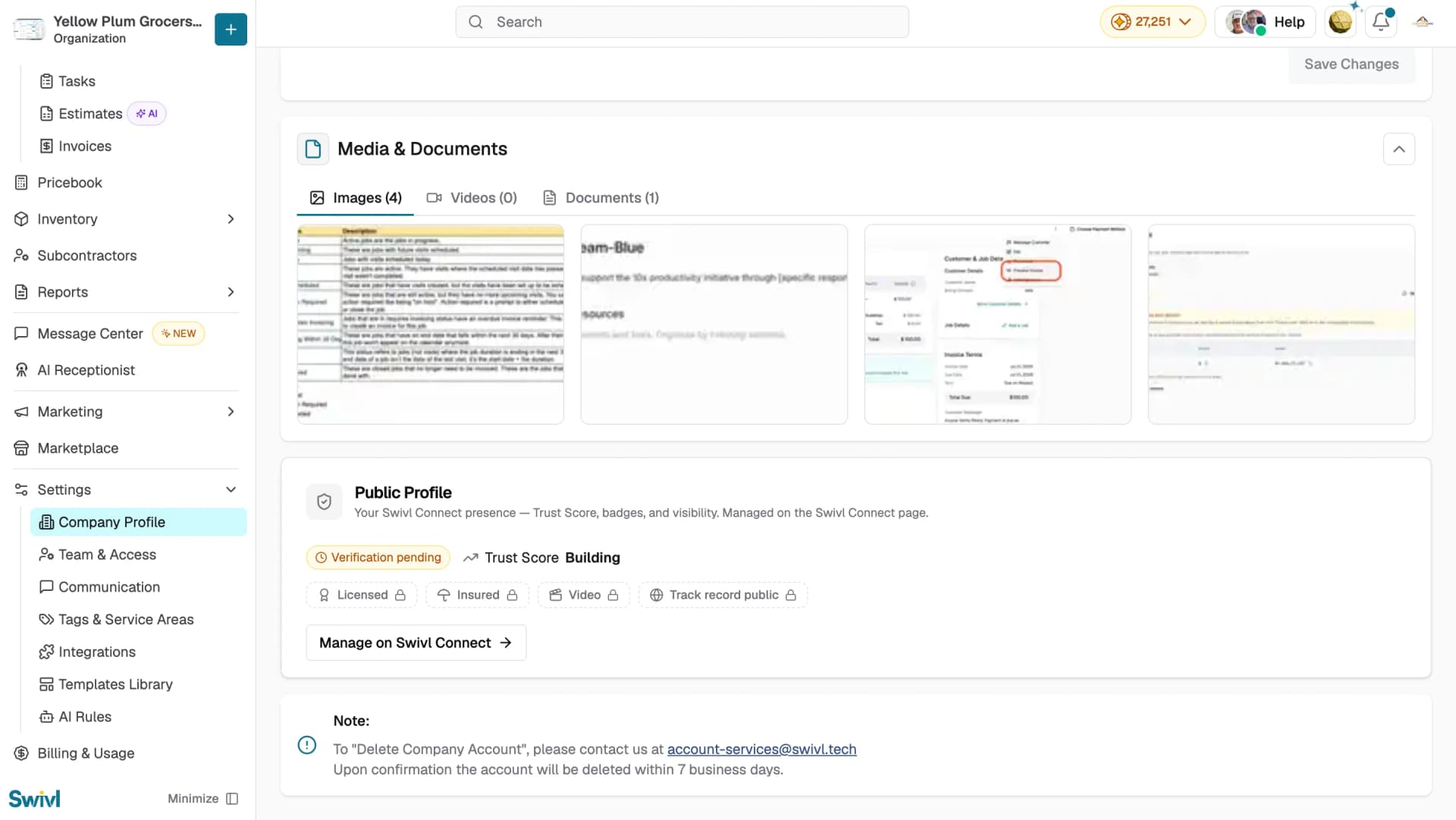Click the Marketplace storefront icon
1456x820 pixels.
coord(21,448)
